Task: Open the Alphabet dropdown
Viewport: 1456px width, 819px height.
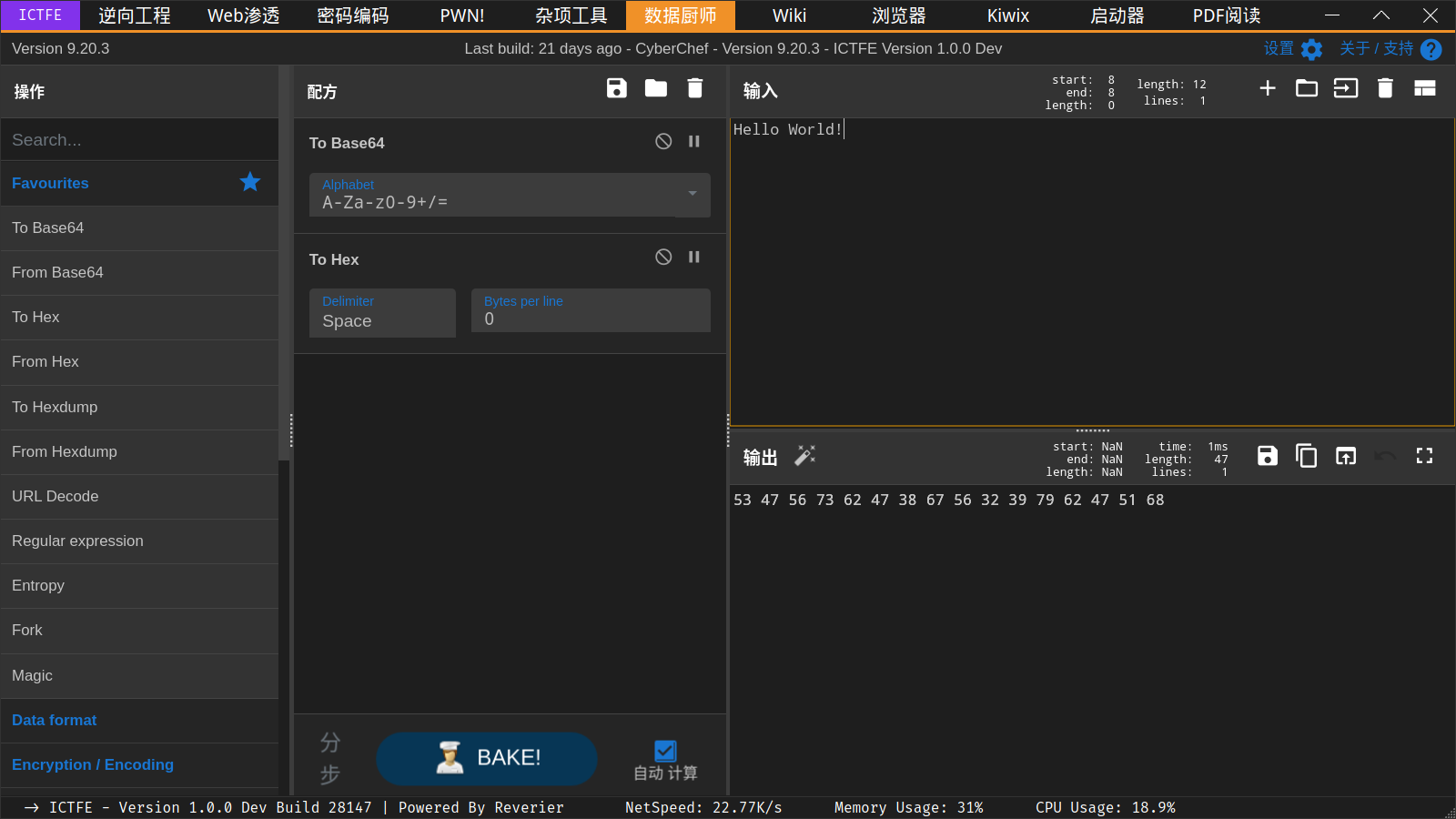Action: point(510,195)
